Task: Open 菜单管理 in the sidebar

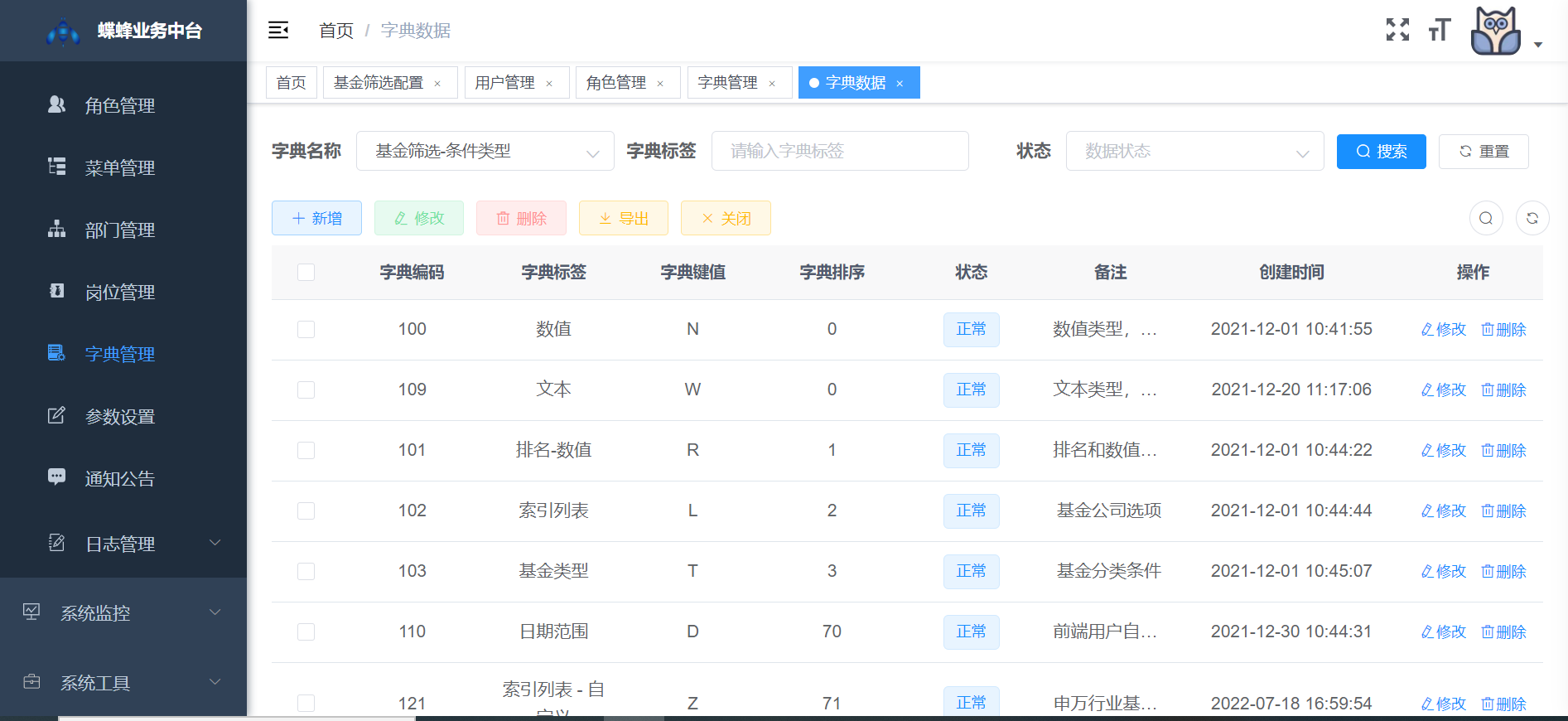Action: 123,167
